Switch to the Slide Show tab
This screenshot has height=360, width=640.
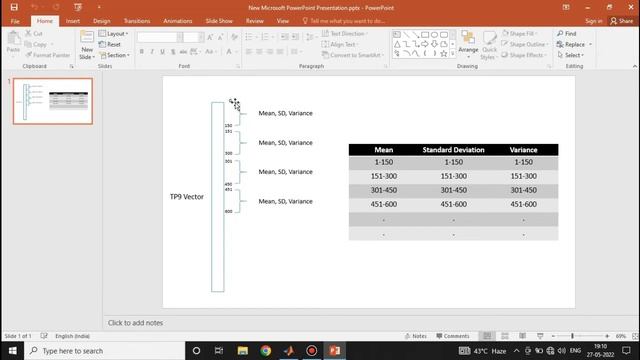coord(219,21)
